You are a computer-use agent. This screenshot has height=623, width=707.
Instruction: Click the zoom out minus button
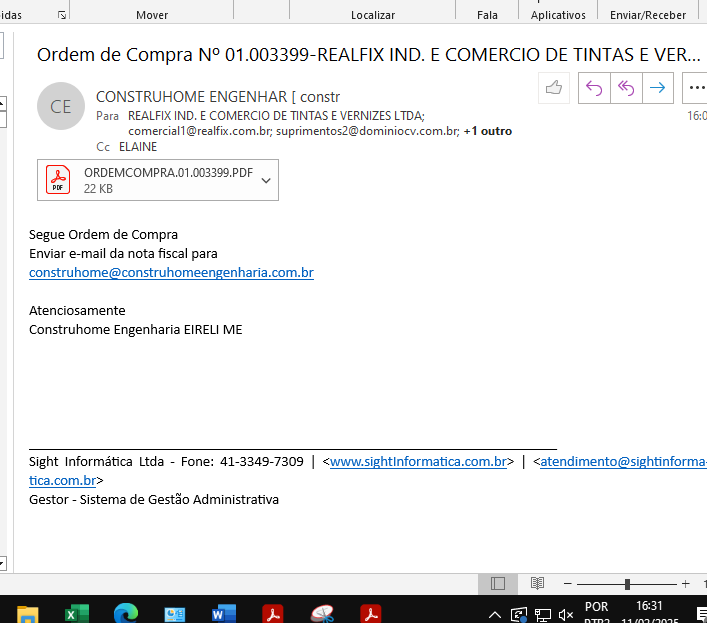coord(567,584)
